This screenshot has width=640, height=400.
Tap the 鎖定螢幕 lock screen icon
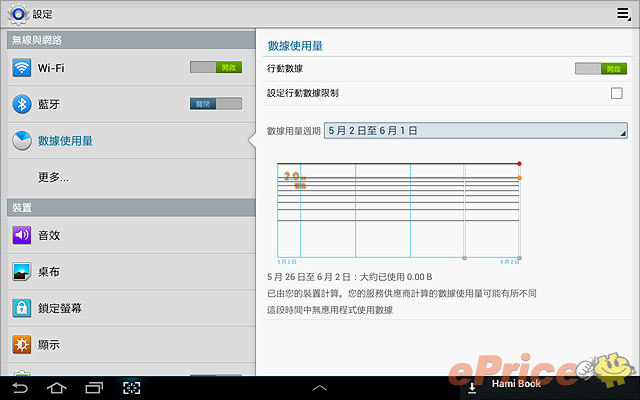pos(22,308)
